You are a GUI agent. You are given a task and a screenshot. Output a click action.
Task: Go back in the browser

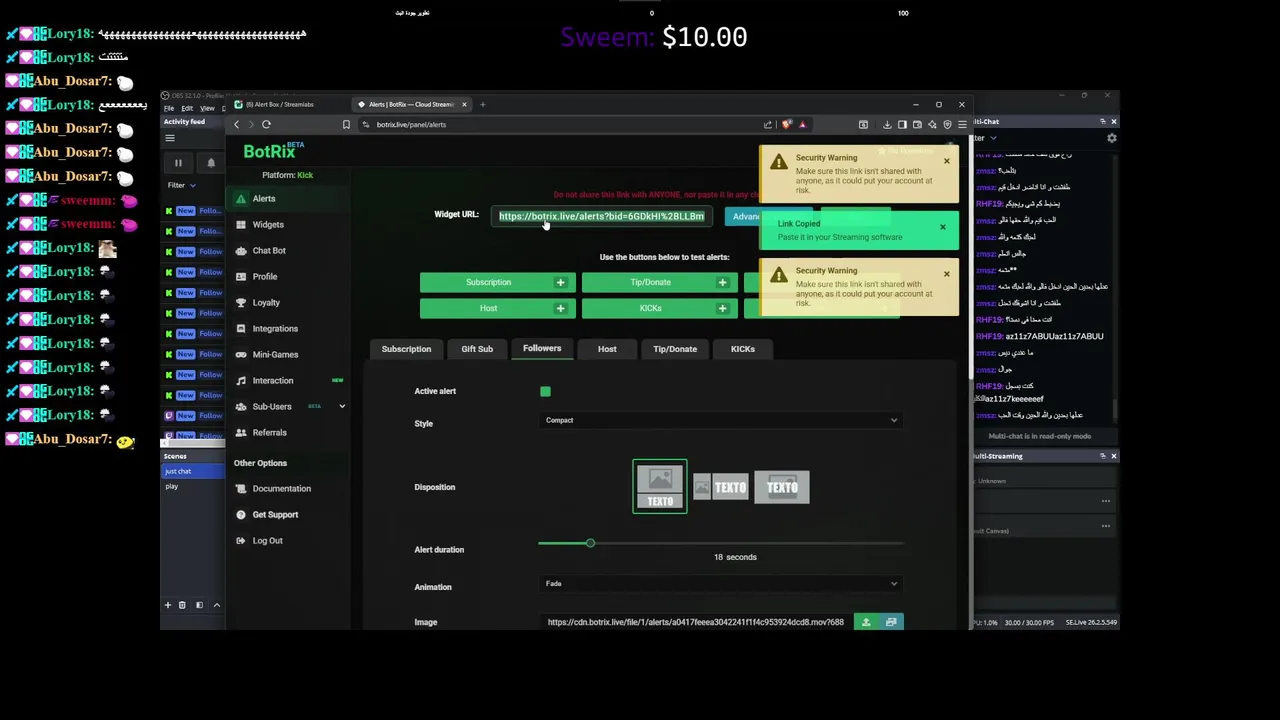(x=237, y=125)
